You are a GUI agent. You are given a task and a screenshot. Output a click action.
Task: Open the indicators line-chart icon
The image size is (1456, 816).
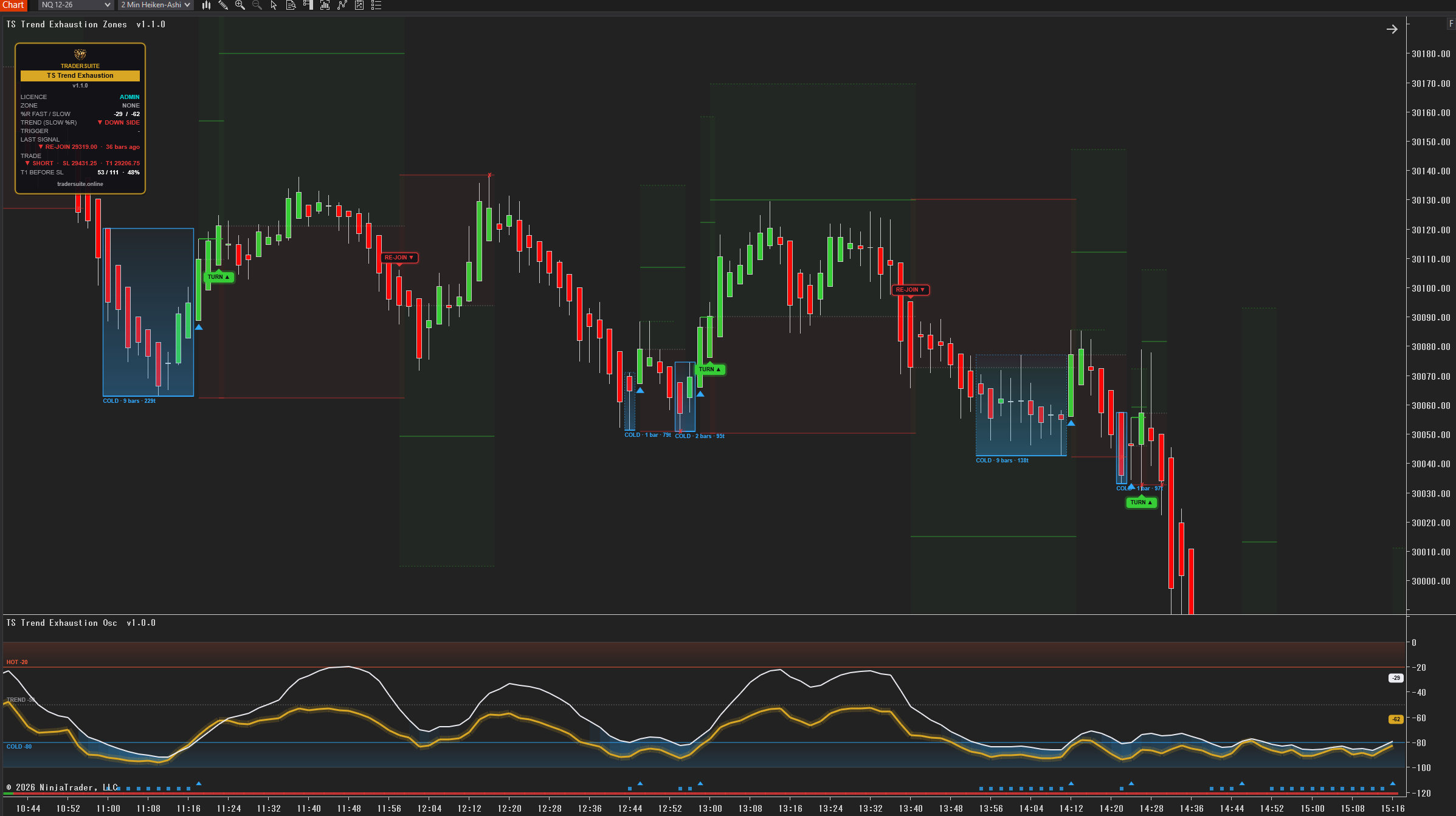coord(342,5)
